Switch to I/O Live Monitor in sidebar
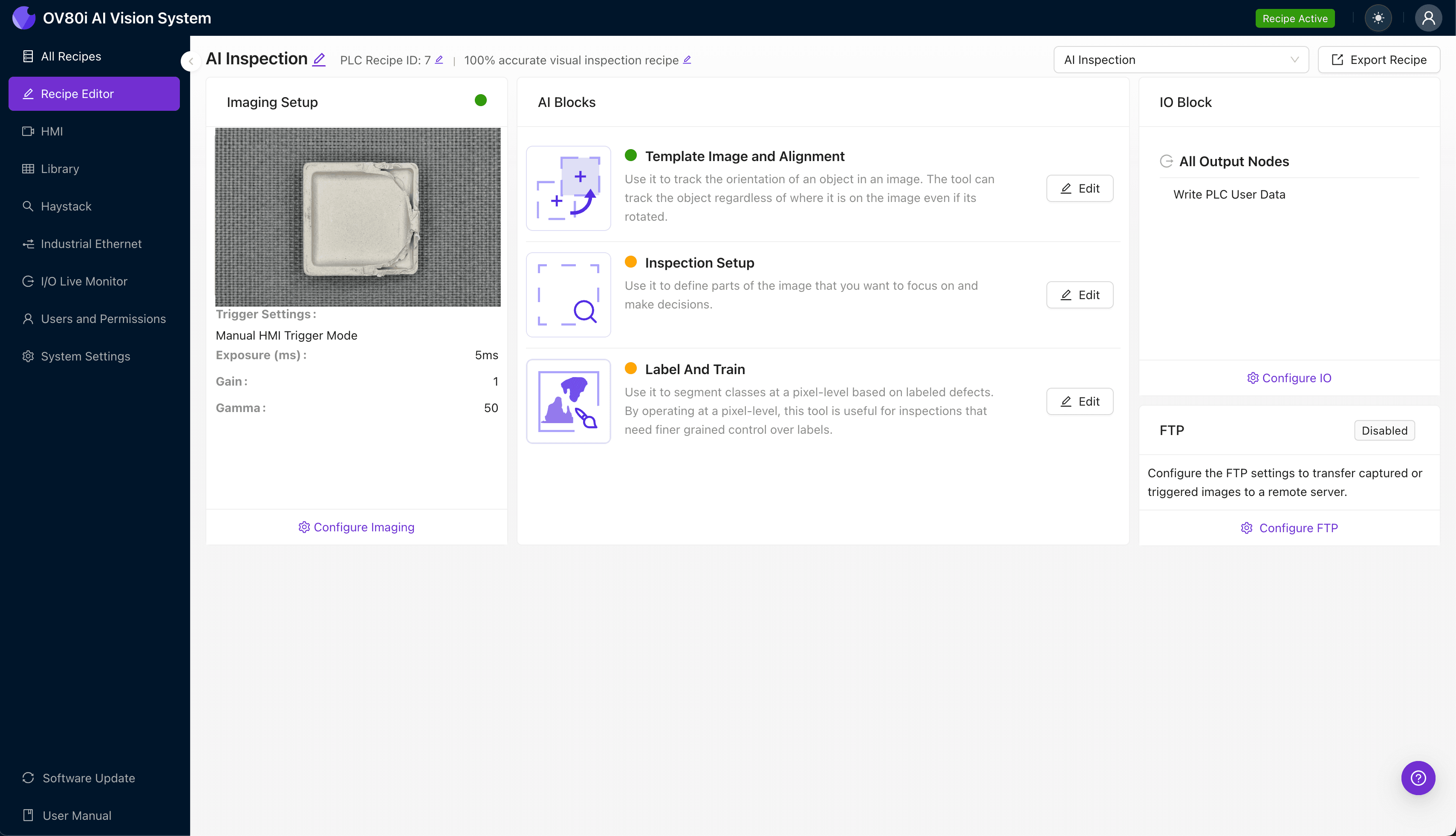 (83, 281)
